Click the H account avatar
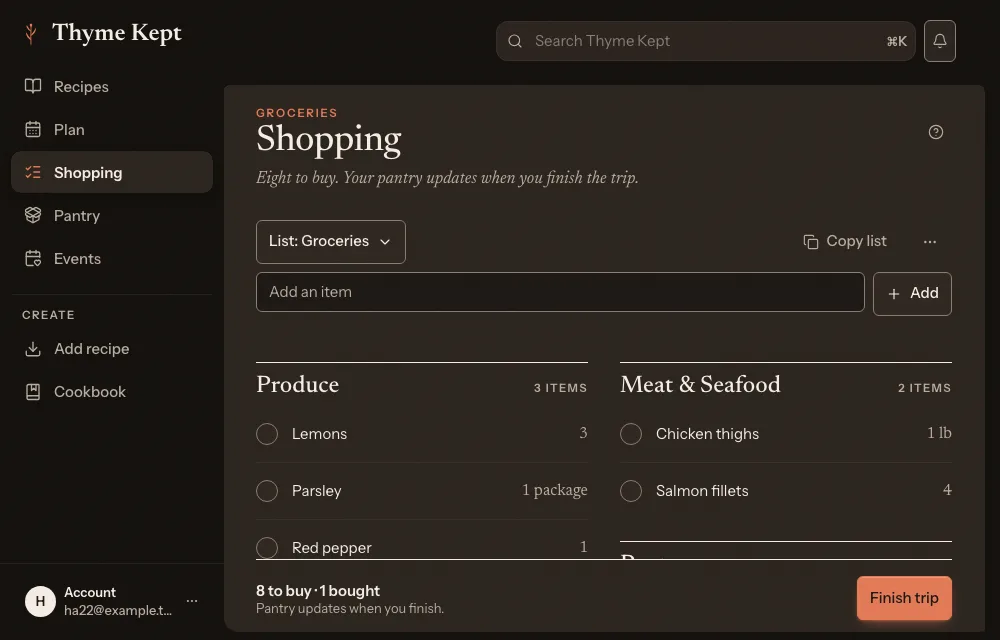The width and height of the screenshot is (1000, 640). (x=40, y=601)
